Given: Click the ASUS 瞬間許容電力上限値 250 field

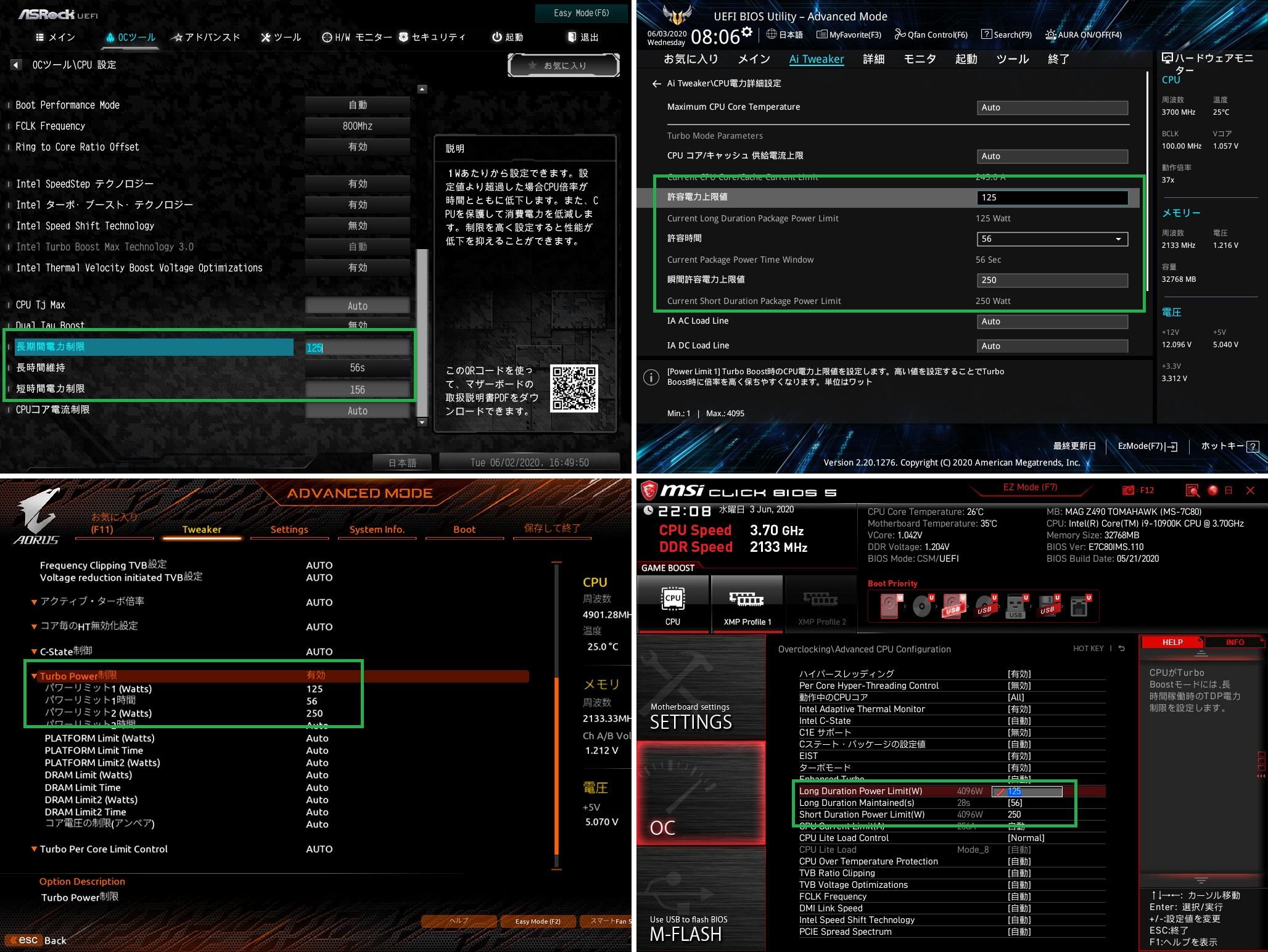Looking at the screenshot, I should 1053,281.
